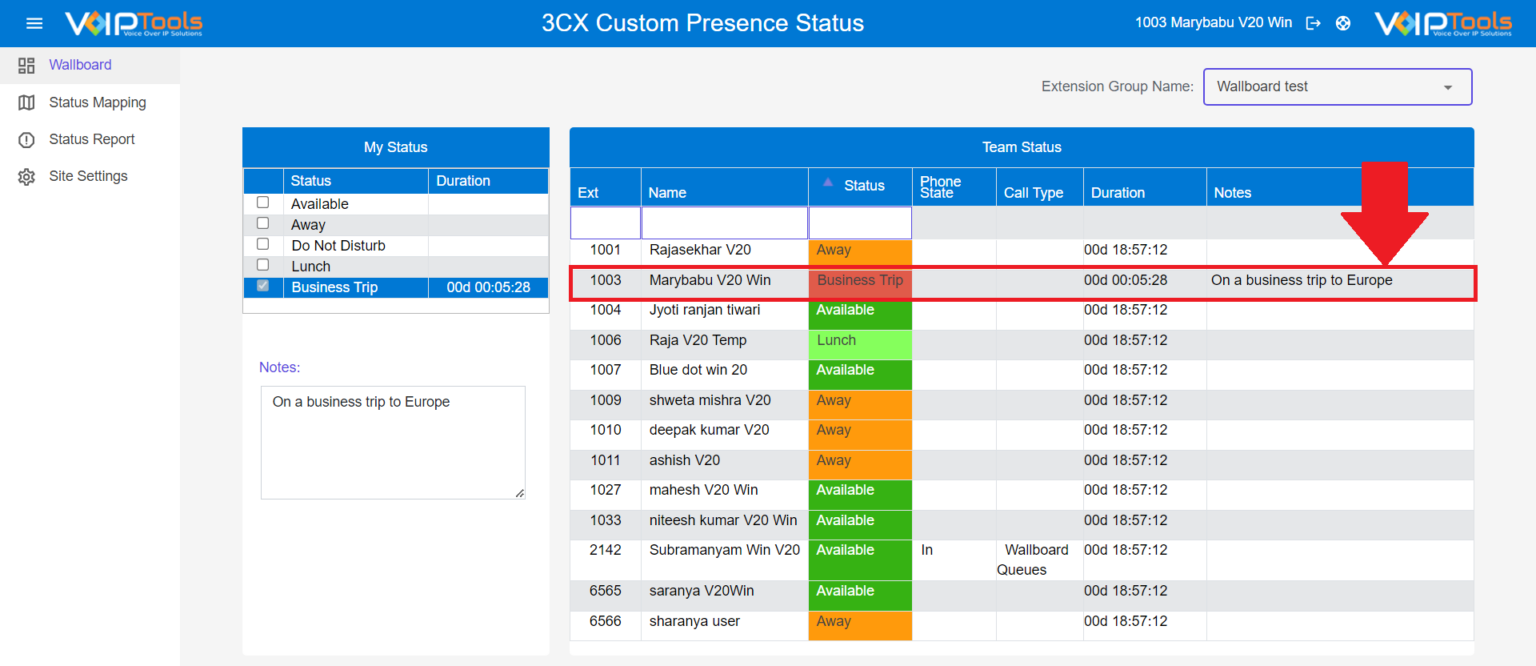
Task: Go to the Status Mapping page
Action: [96, 101]
